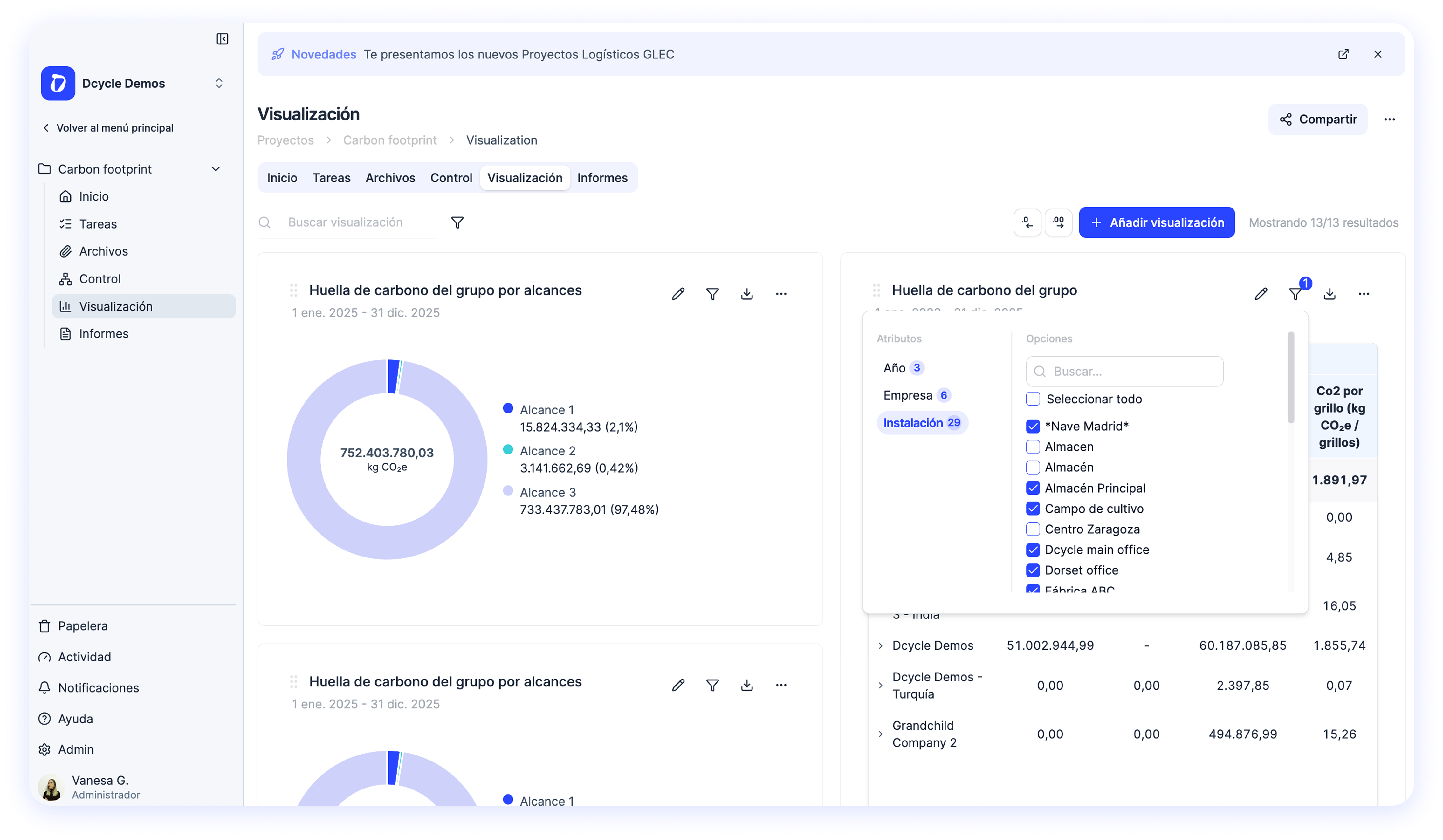This screenshot has width=1443, height=840.
Task: Collapse the left sidebar
Action: coord(223,38)
